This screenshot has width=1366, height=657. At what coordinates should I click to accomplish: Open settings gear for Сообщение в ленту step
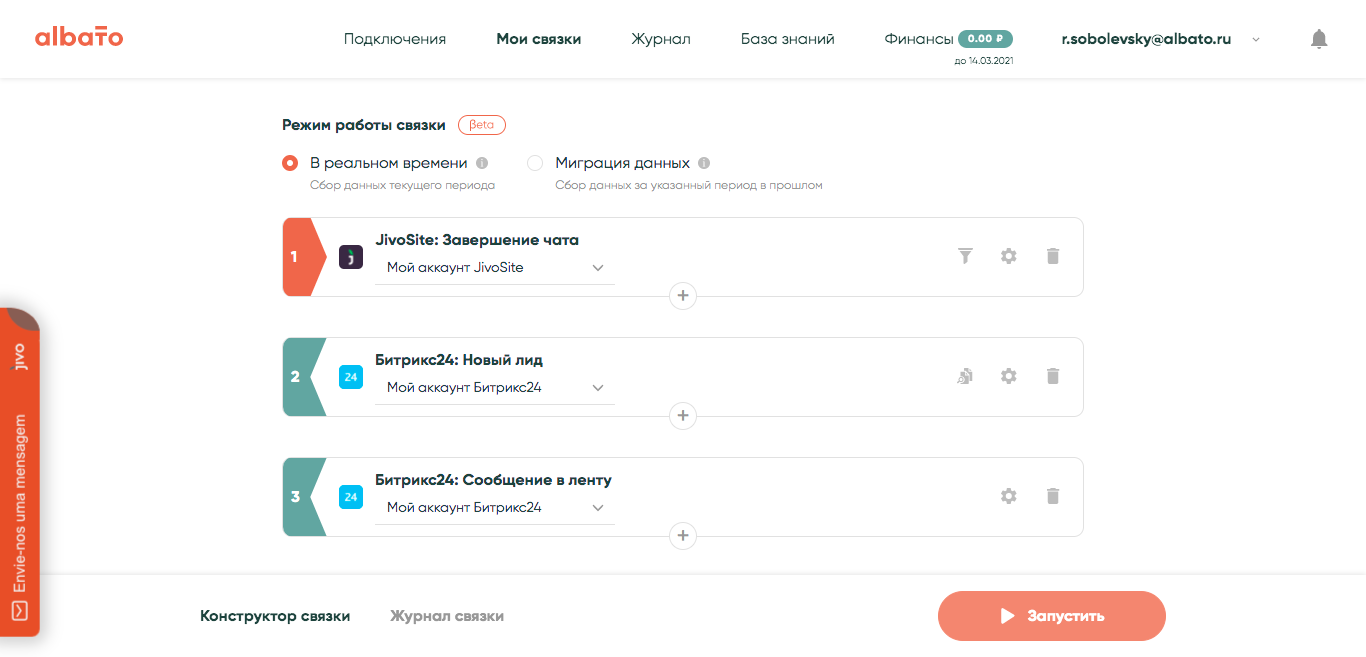tap(1009, 496)
